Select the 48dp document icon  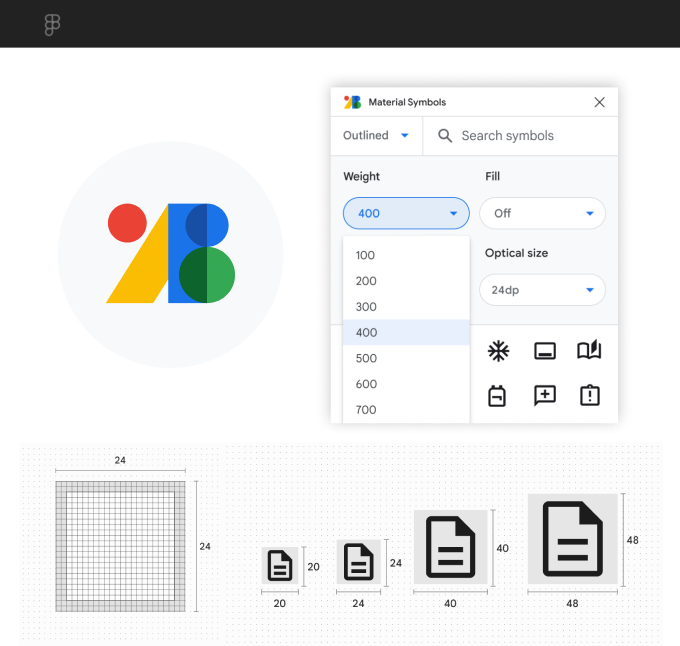point(573,539)
